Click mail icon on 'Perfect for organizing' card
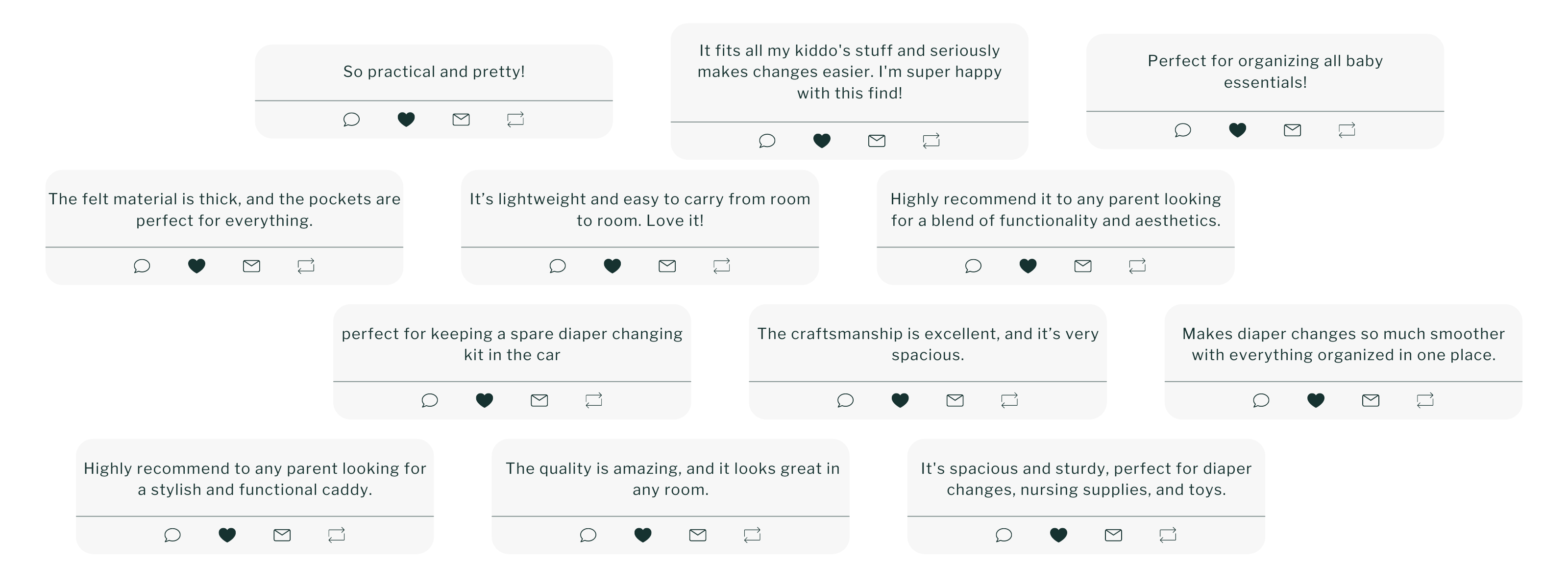Viewport: 1568px width, 588px height. click(1292, 130)
